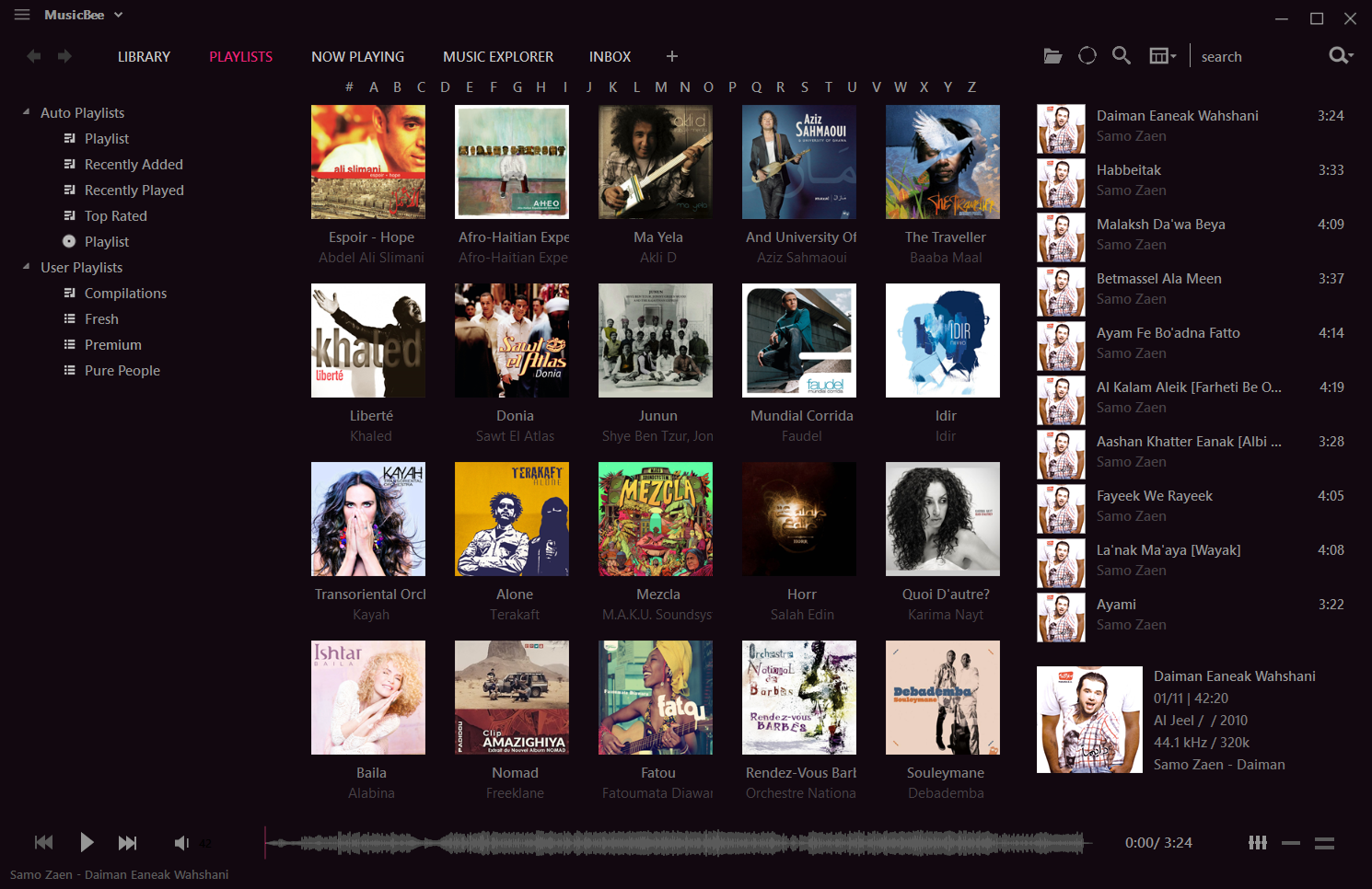The image size is (1372, 889).
Task: Open the panel layout dropdown
Action: (x=1163, y=56)
